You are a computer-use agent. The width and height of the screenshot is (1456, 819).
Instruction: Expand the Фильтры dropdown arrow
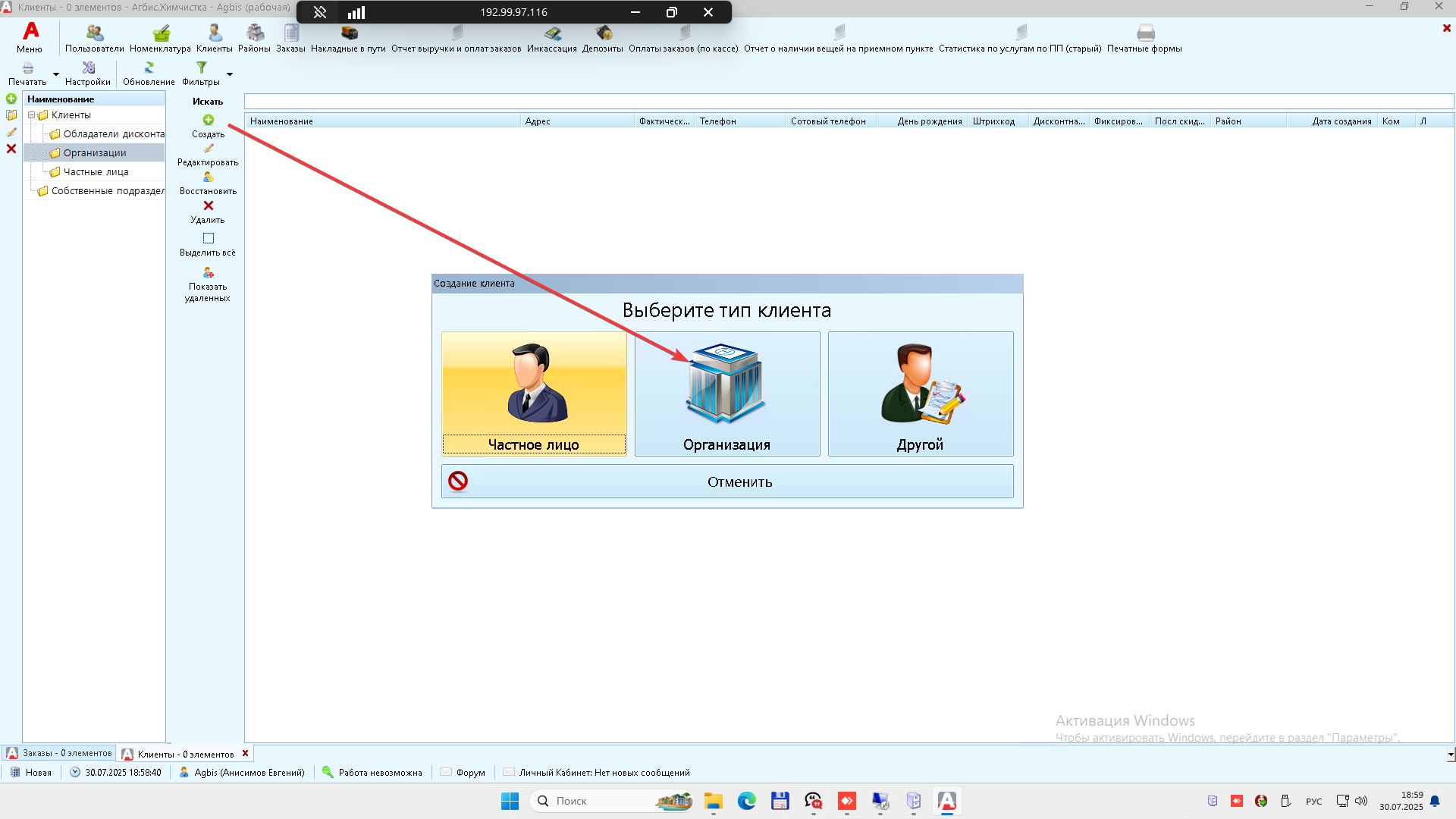point(230,74)
